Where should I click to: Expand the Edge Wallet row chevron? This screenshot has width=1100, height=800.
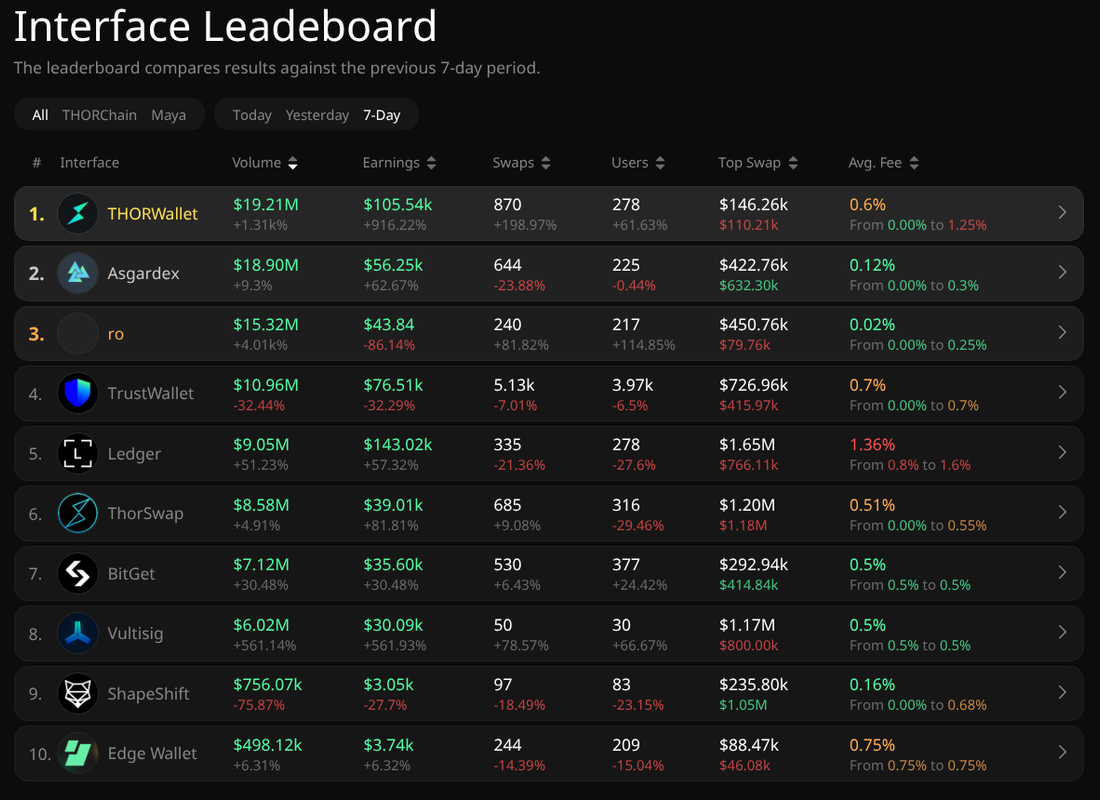[x=1062, y=752]
